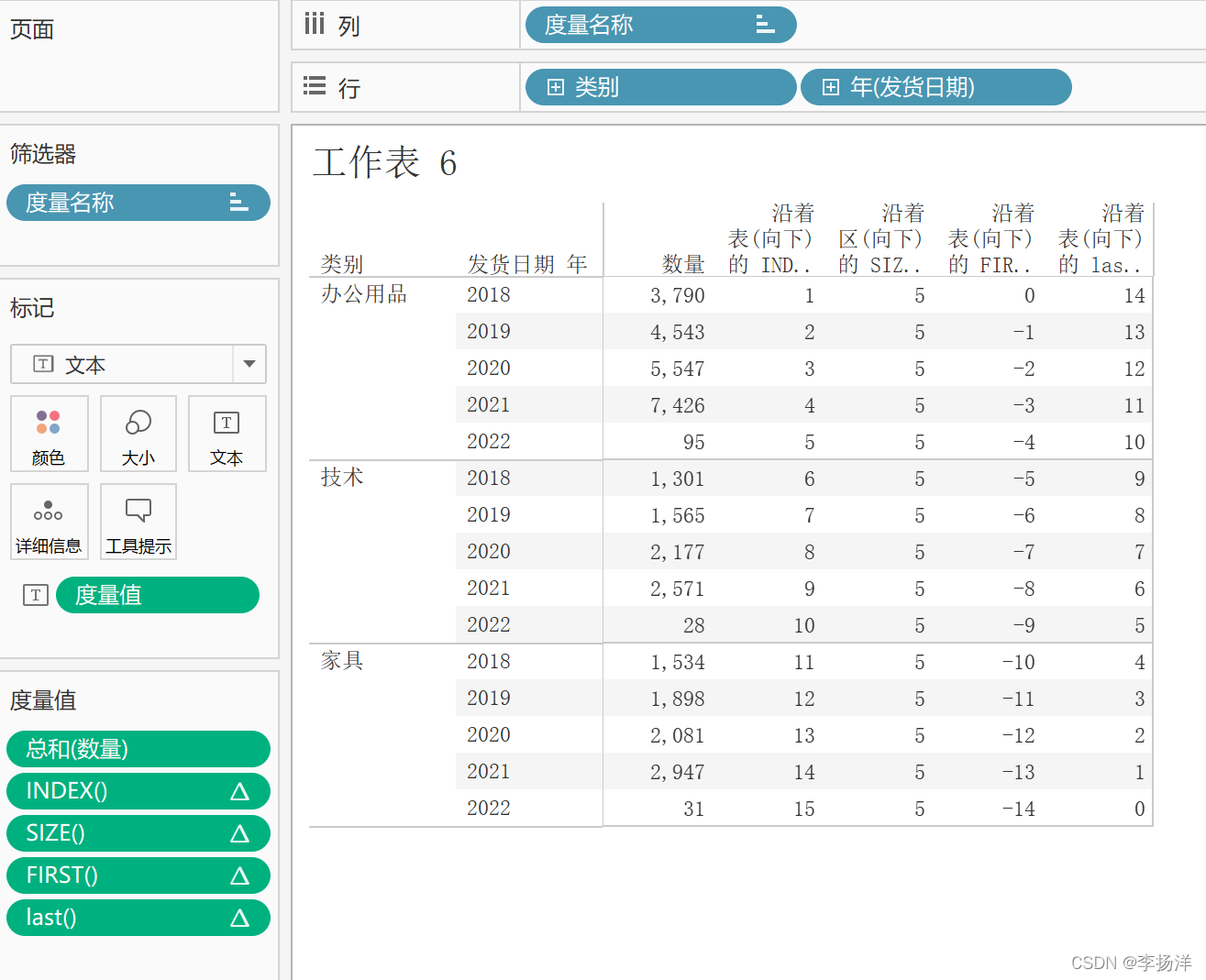Image resolution: width=1206 pixels, height=980 pixels.
Task: Click the text type icon beside 度量值 pill
Action: 36,595
